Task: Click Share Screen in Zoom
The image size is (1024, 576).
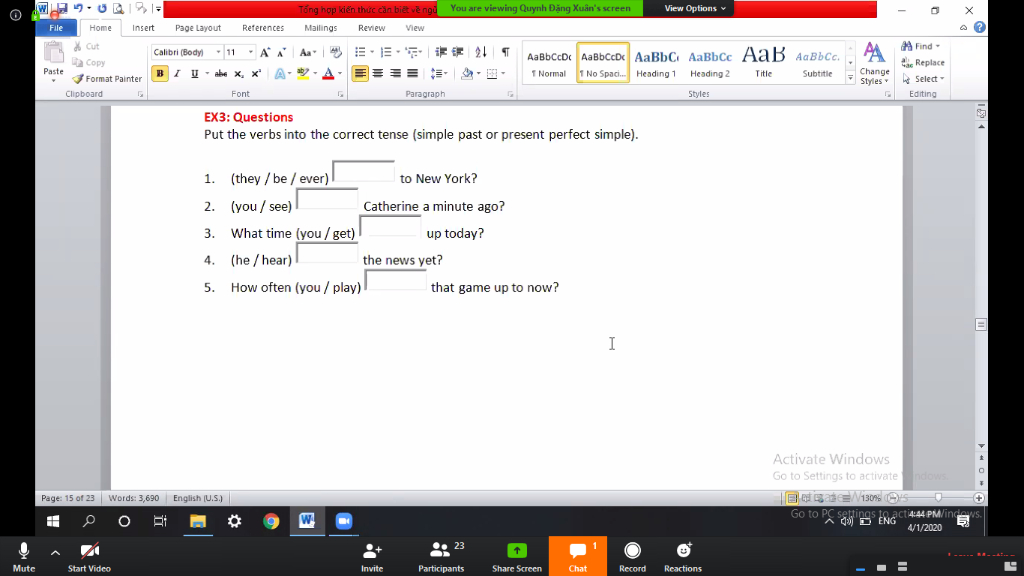Action: point(517,556)
